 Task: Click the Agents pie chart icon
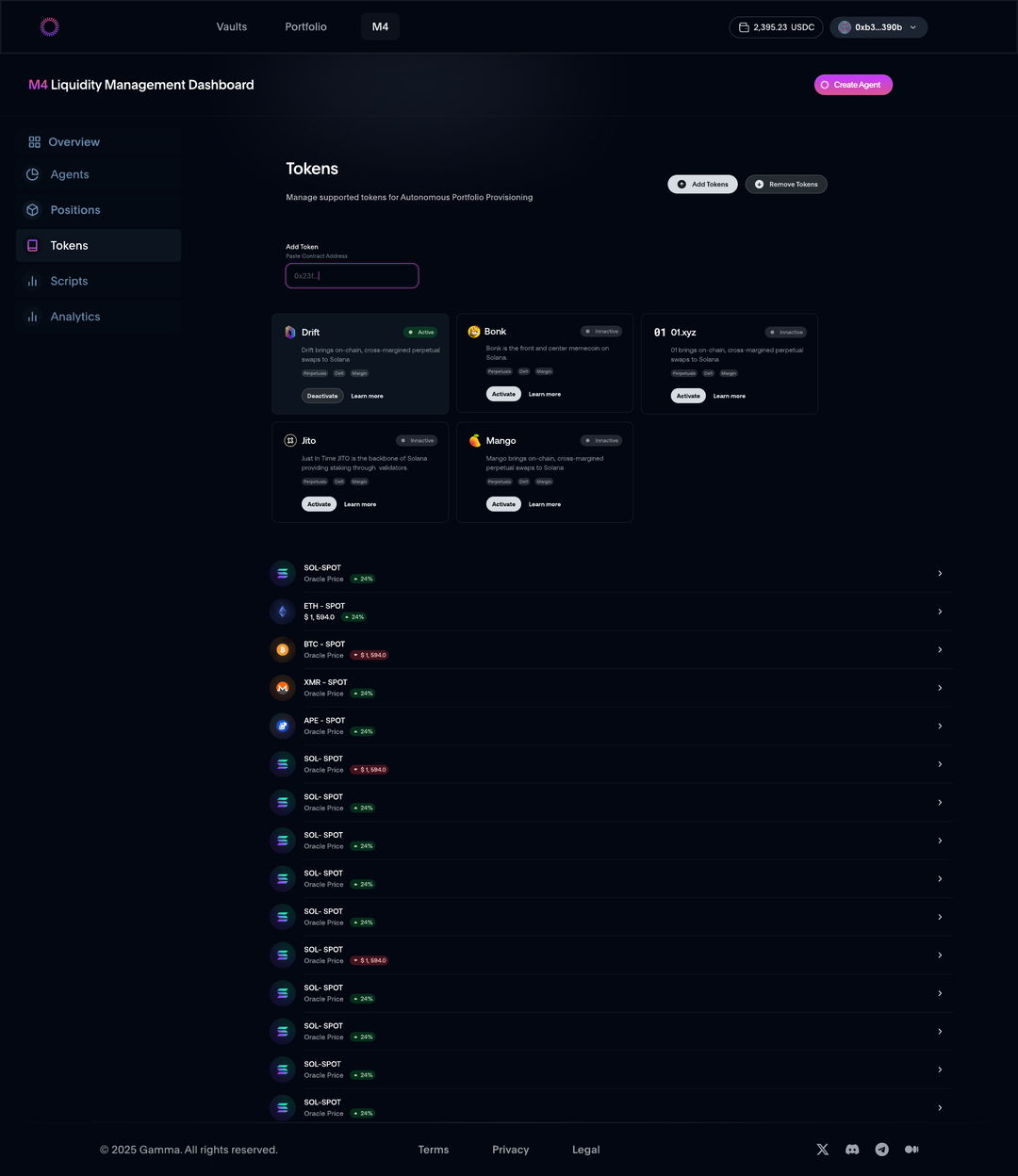tap(32, 174)
